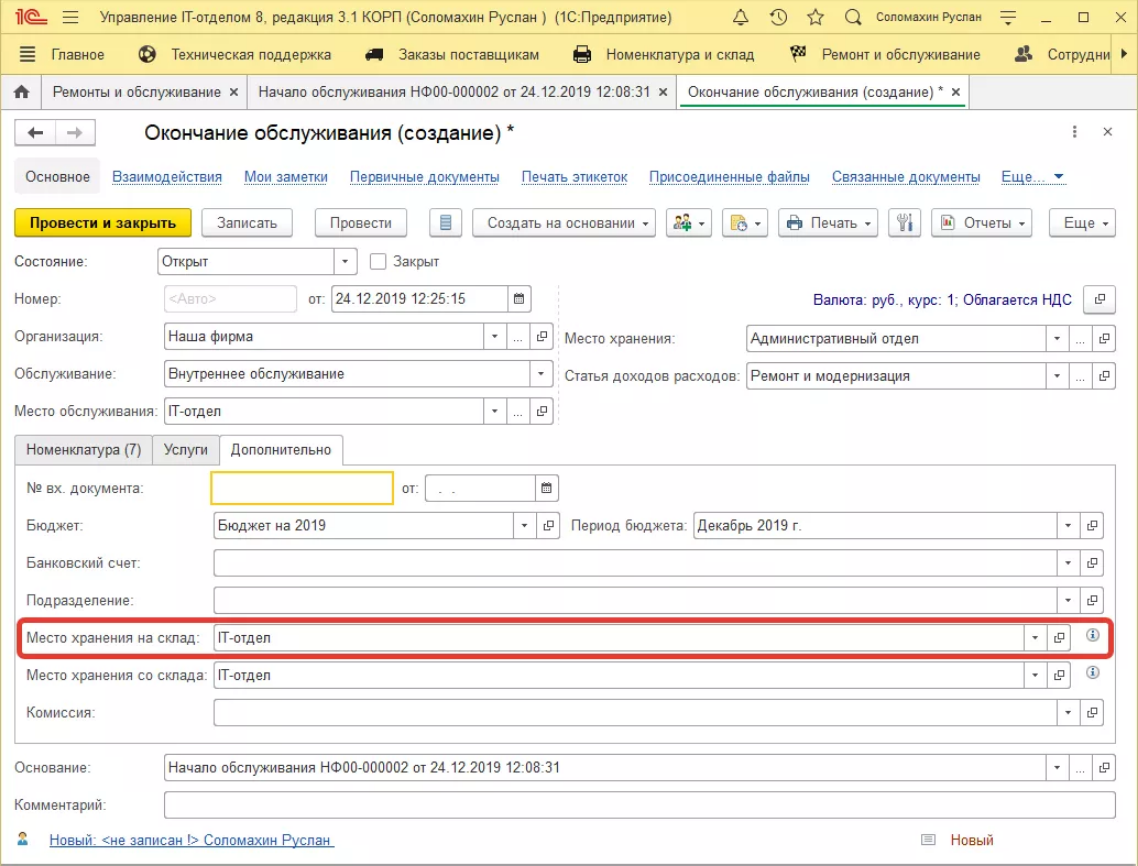This screenshot has height=866, width=1138.
Task: Click the favorites star icon
Action: coord(815,17)
